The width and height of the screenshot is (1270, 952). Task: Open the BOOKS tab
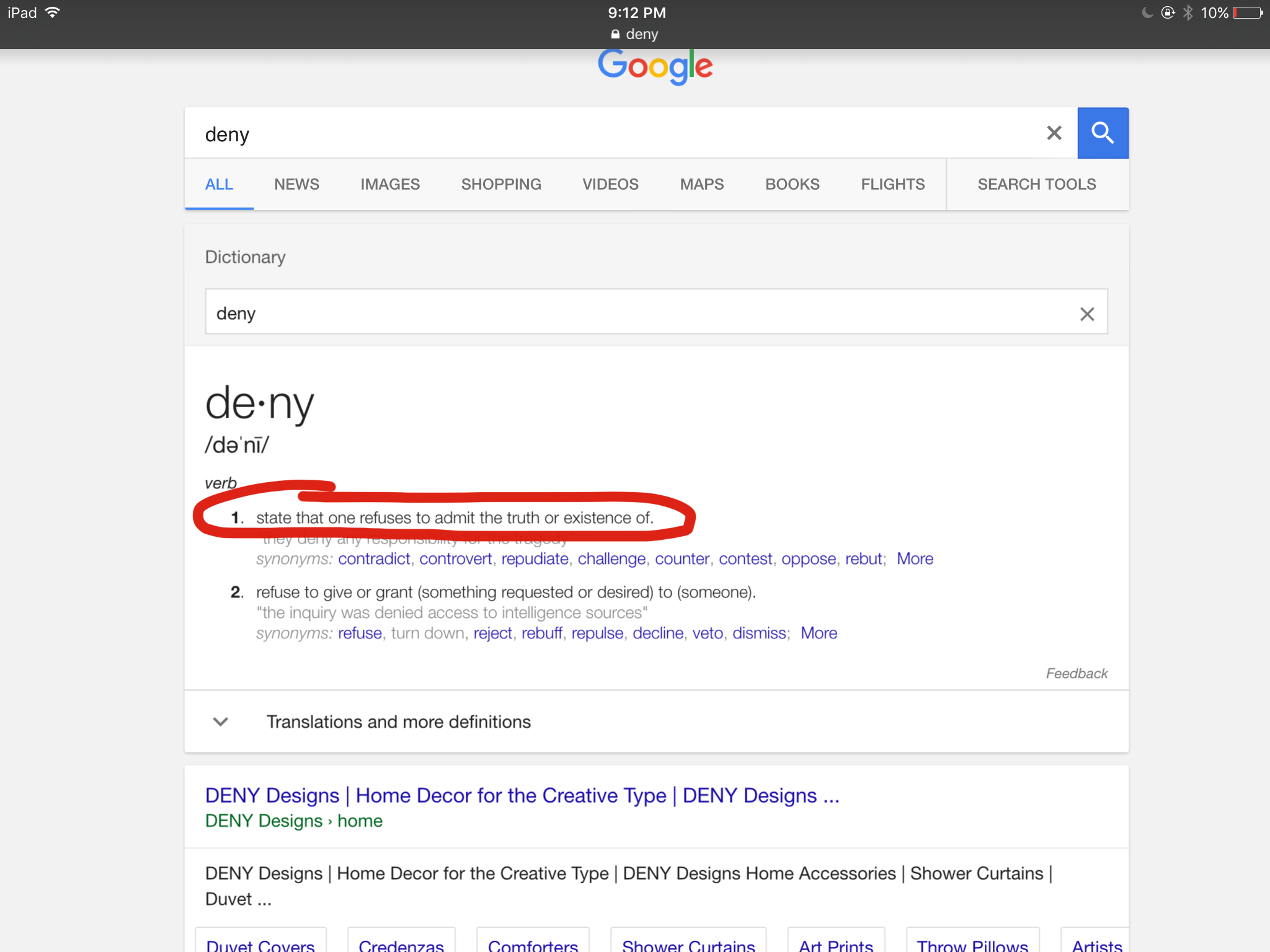(792, 184)
